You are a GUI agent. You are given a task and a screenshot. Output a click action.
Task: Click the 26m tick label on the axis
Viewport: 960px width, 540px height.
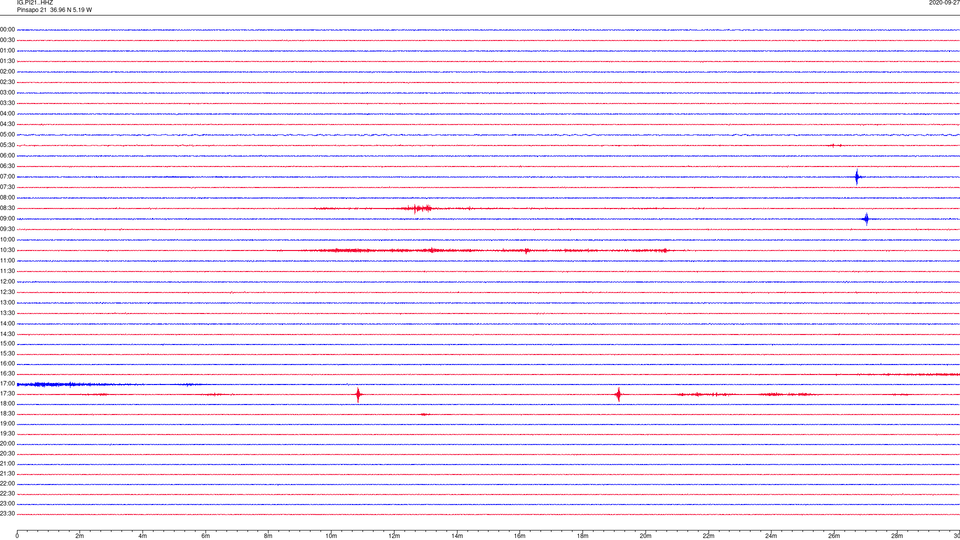(834, 536)
